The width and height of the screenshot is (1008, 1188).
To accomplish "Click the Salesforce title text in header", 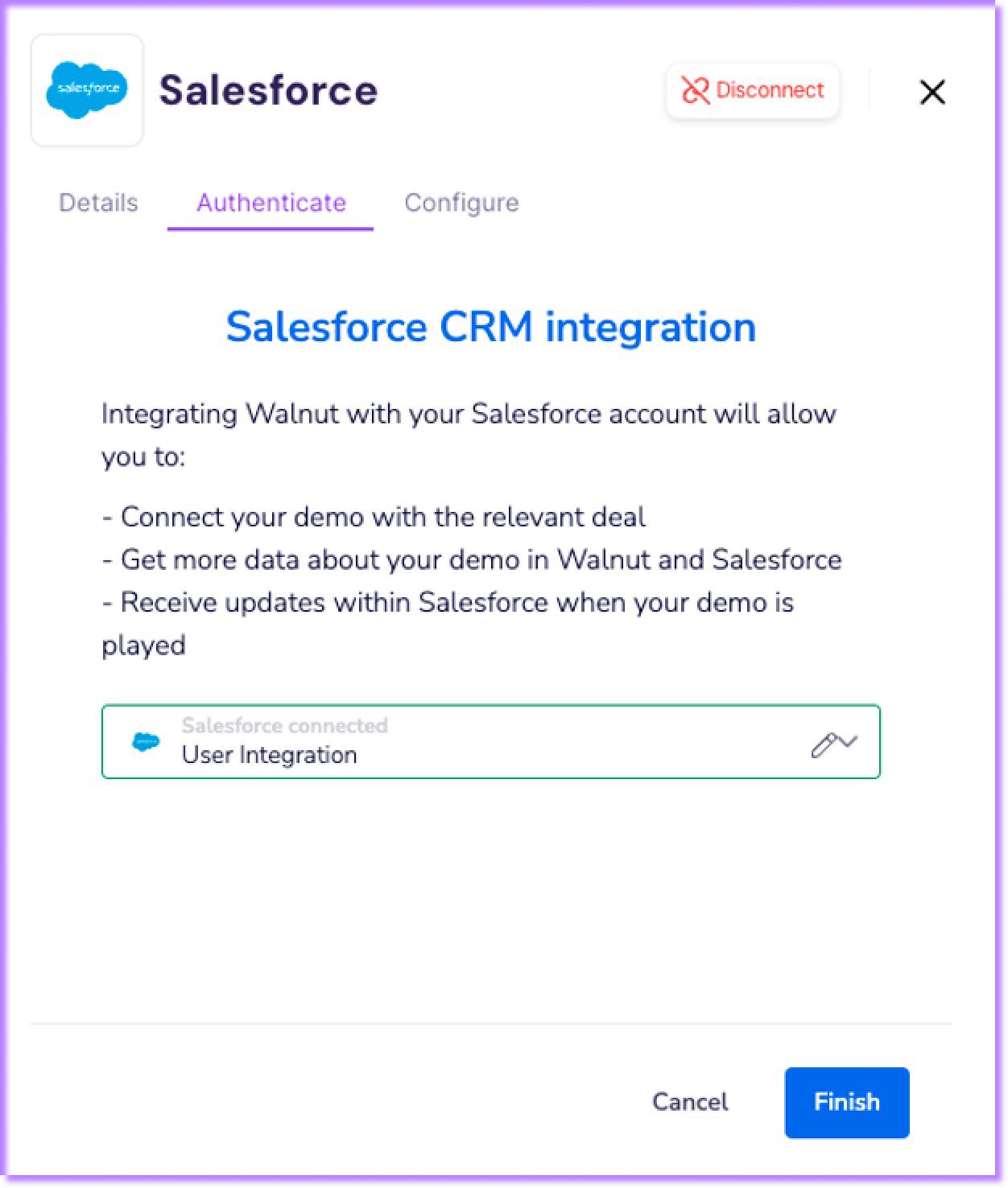I will pos(268,90).
